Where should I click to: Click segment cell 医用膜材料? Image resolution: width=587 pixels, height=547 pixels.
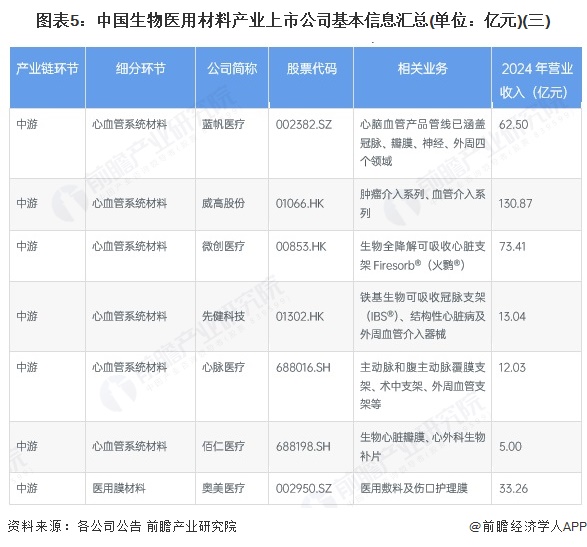click(119, 488)
